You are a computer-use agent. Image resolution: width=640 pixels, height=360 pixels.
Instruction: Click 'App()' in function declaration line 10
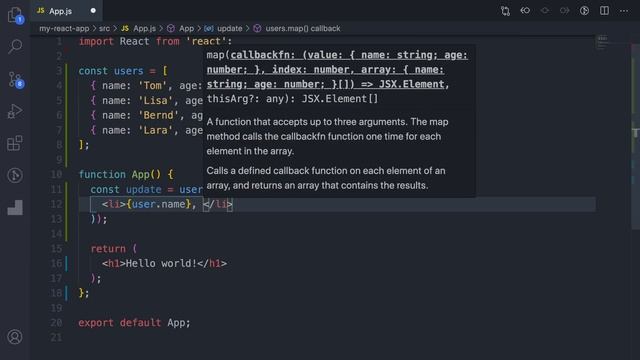click(147, 174)
